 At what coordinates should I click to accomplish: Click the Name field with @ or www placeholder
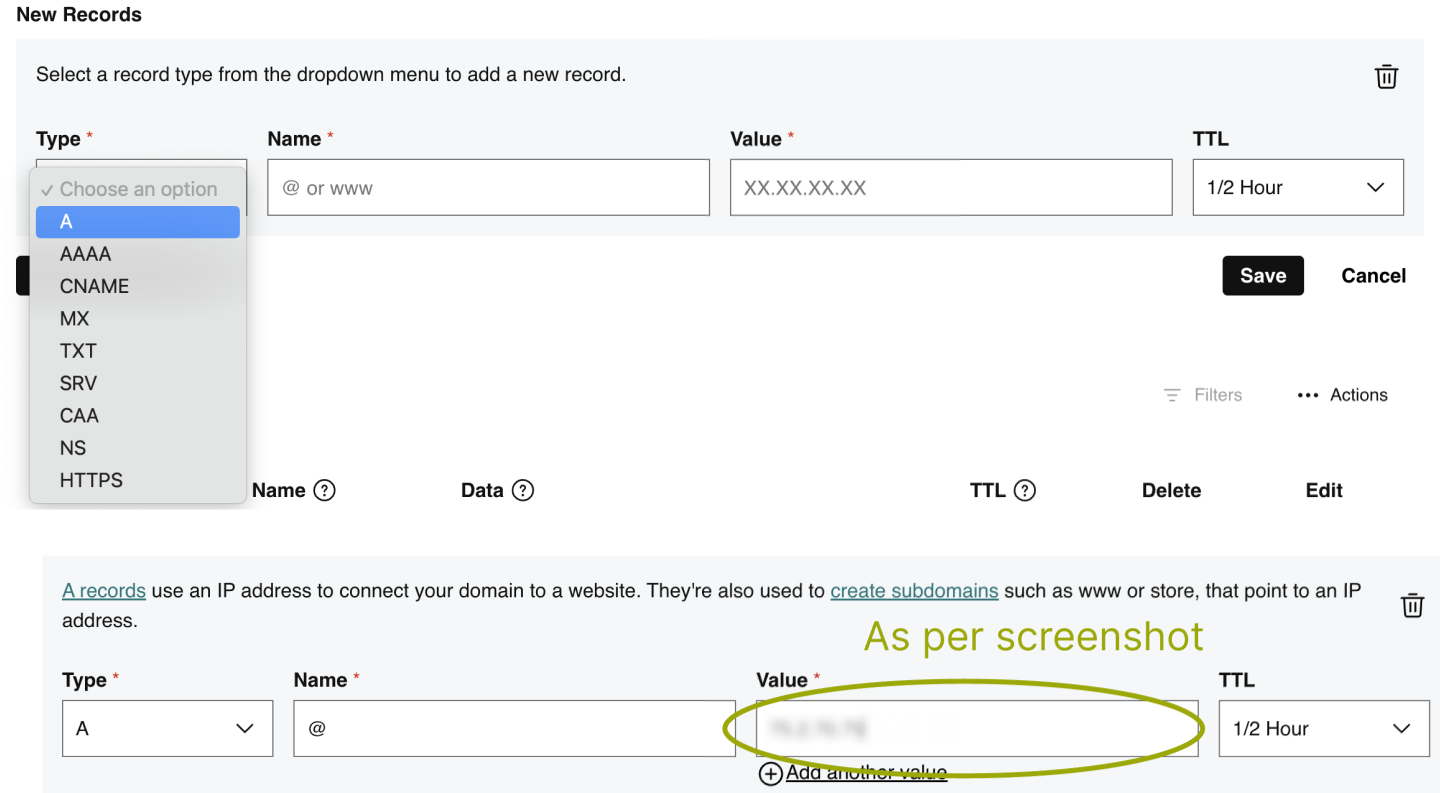(488, 187)
